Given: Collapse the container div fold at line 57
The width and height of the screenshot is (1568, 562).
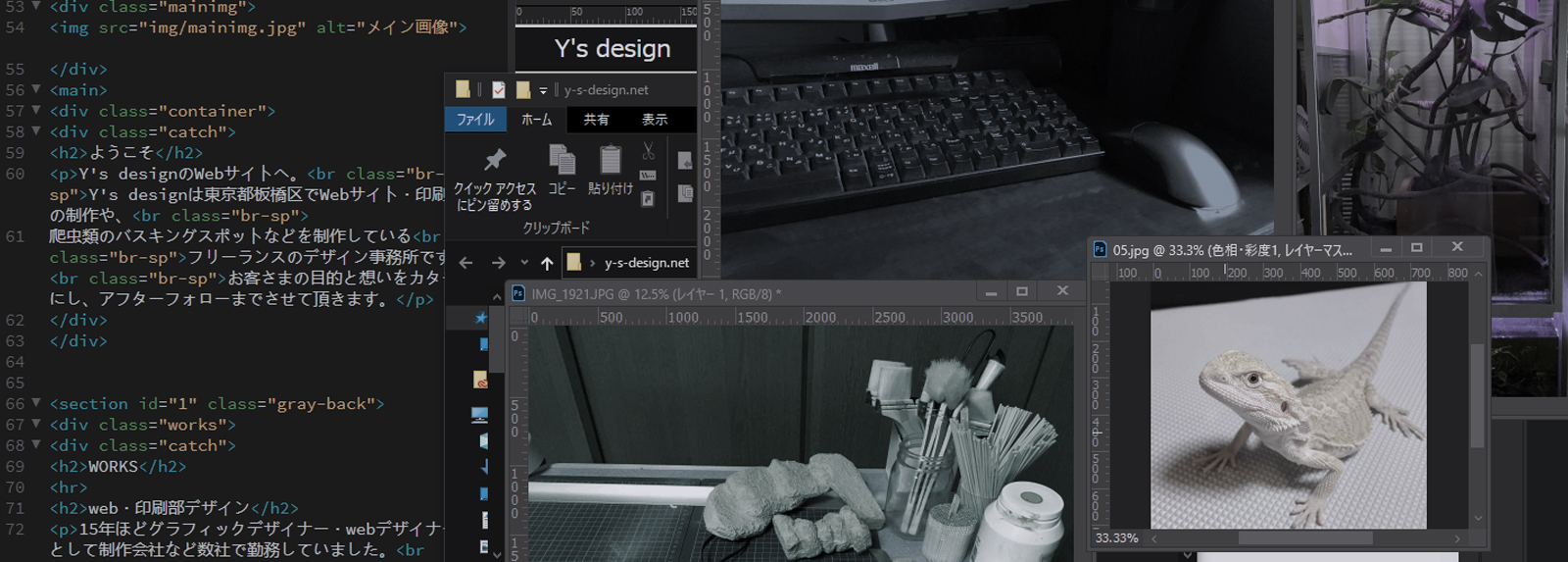Looking at the screenshot, I should 36,110.
